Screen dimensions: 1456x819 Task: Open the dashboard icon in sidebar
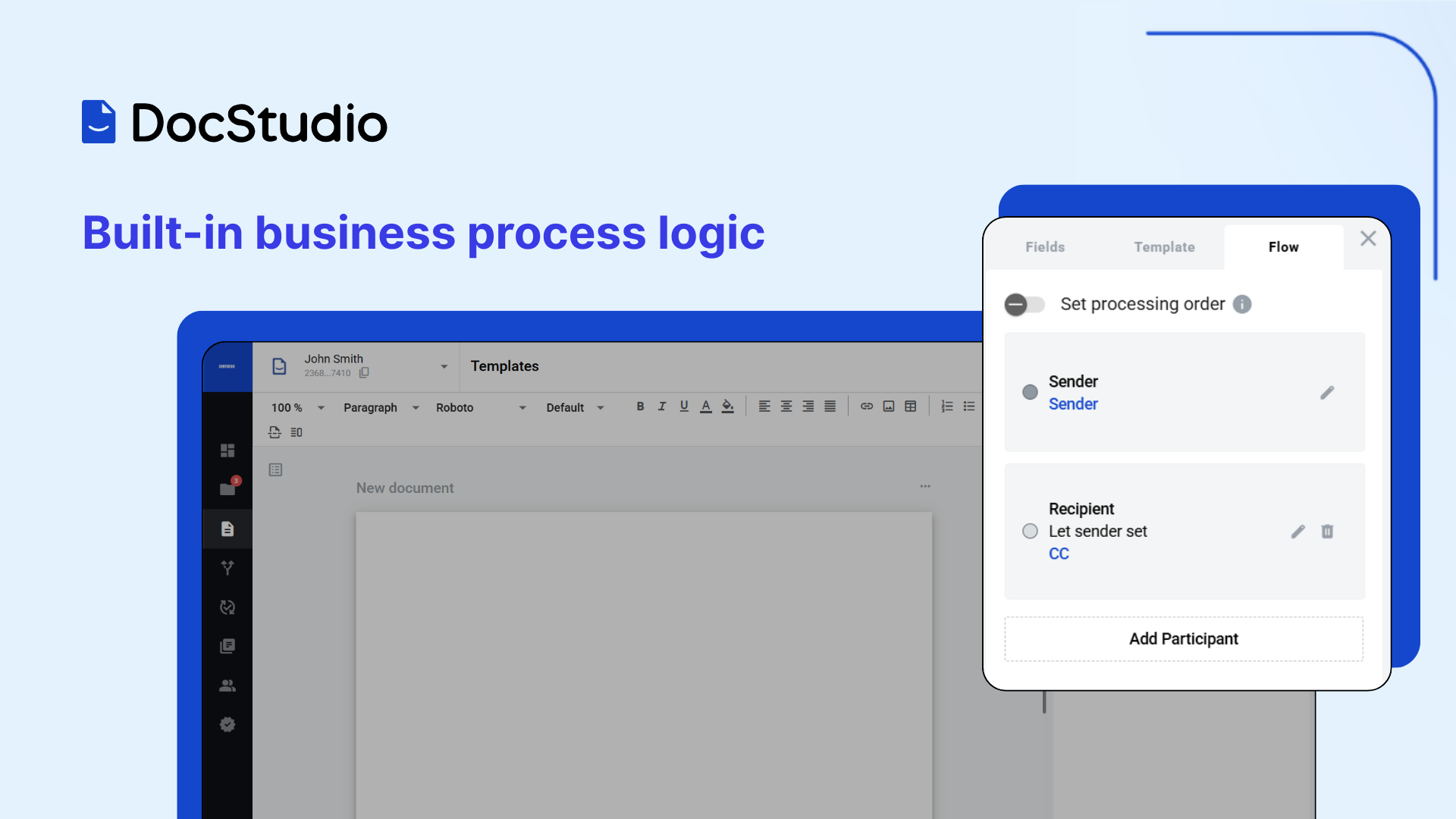point(227,450)
